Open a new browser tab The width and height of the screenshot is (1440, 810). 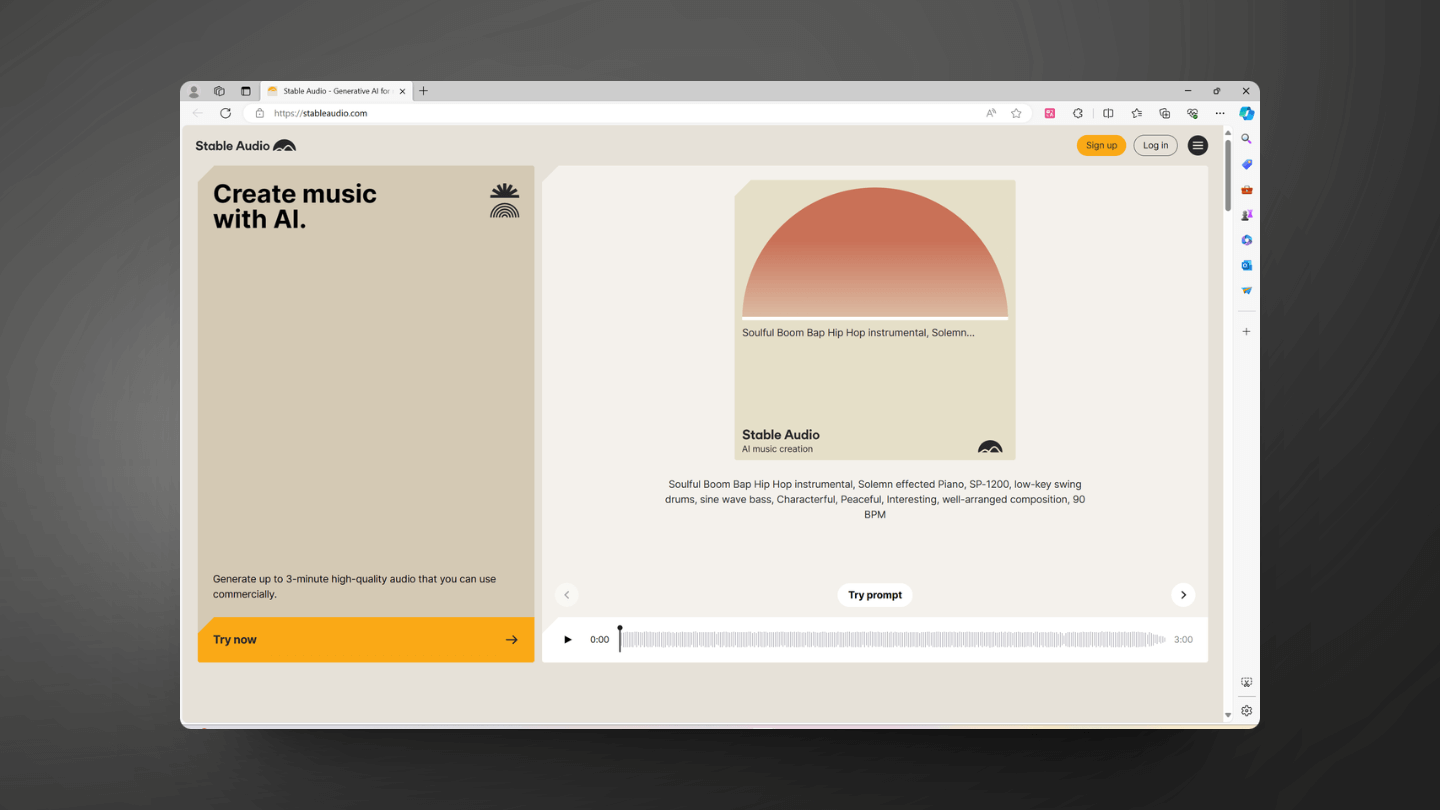point(424,91)
